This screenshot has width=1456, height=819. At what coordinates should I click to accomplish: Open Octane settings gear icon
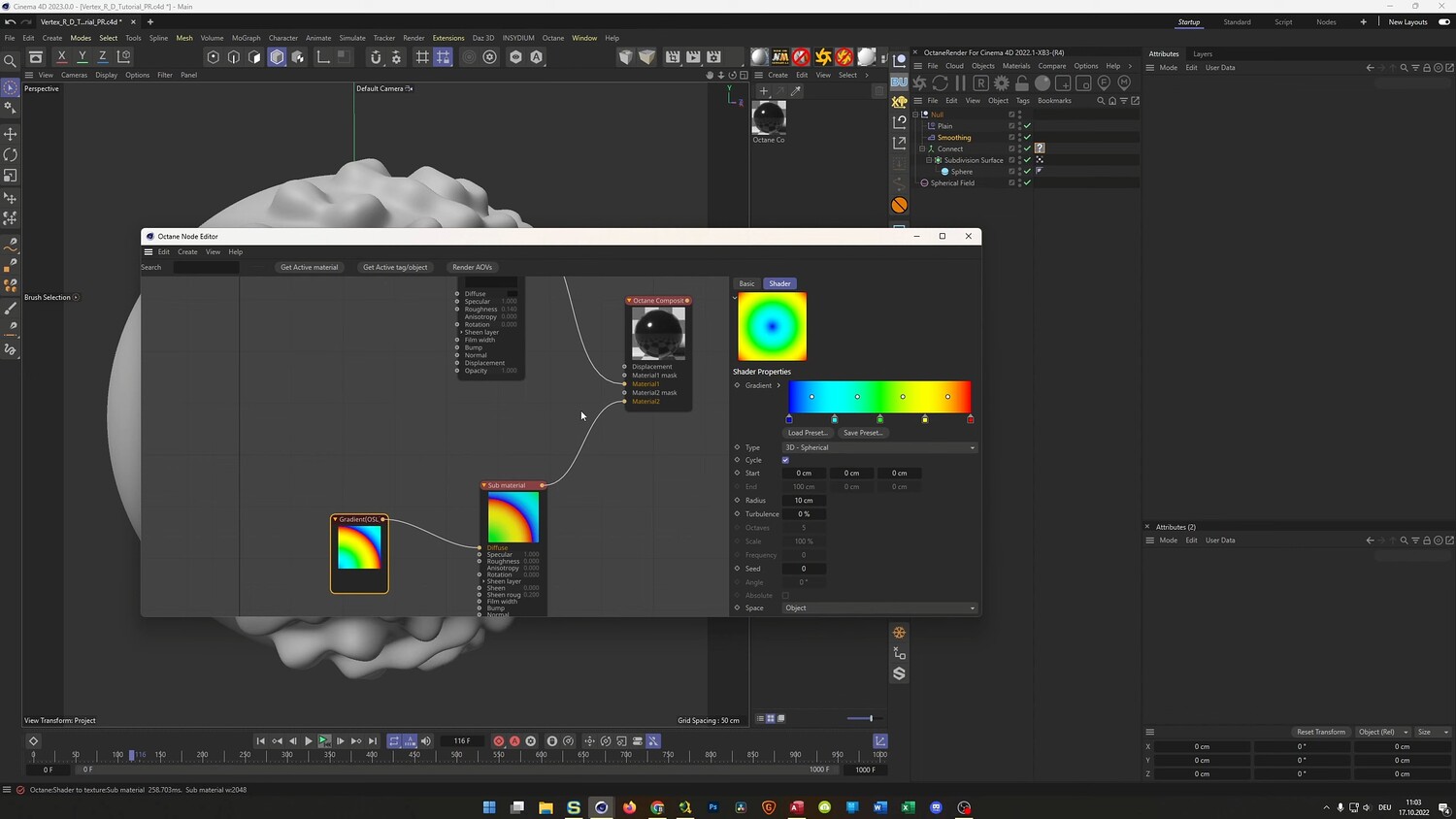tap(1002, 83)
